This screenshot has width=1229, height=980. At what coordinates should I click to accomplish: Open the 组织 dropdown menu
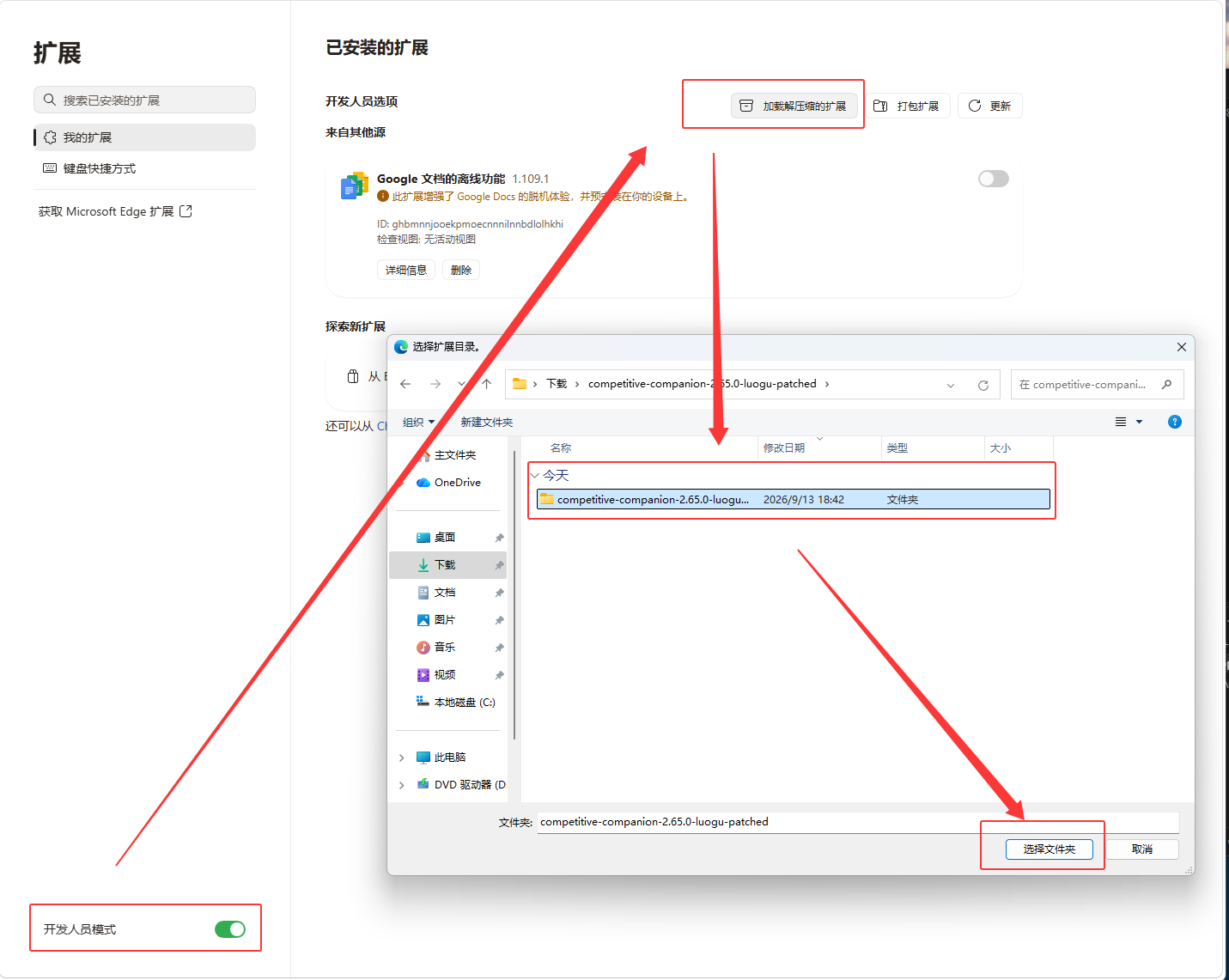coord(419,422)
